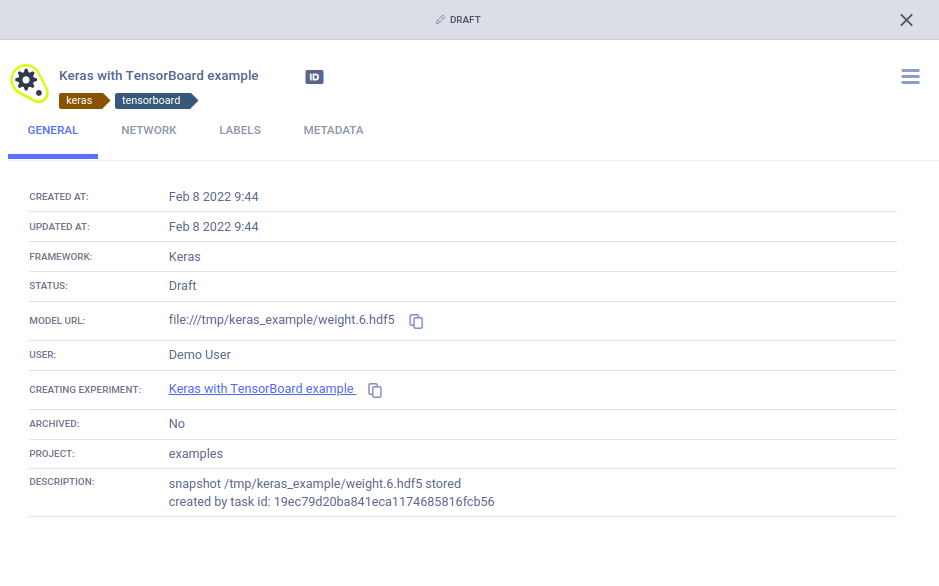Click the Draft status value
The width and height of the screenshot is (939, 586).
pyautogui.click(x=183, y=285)
